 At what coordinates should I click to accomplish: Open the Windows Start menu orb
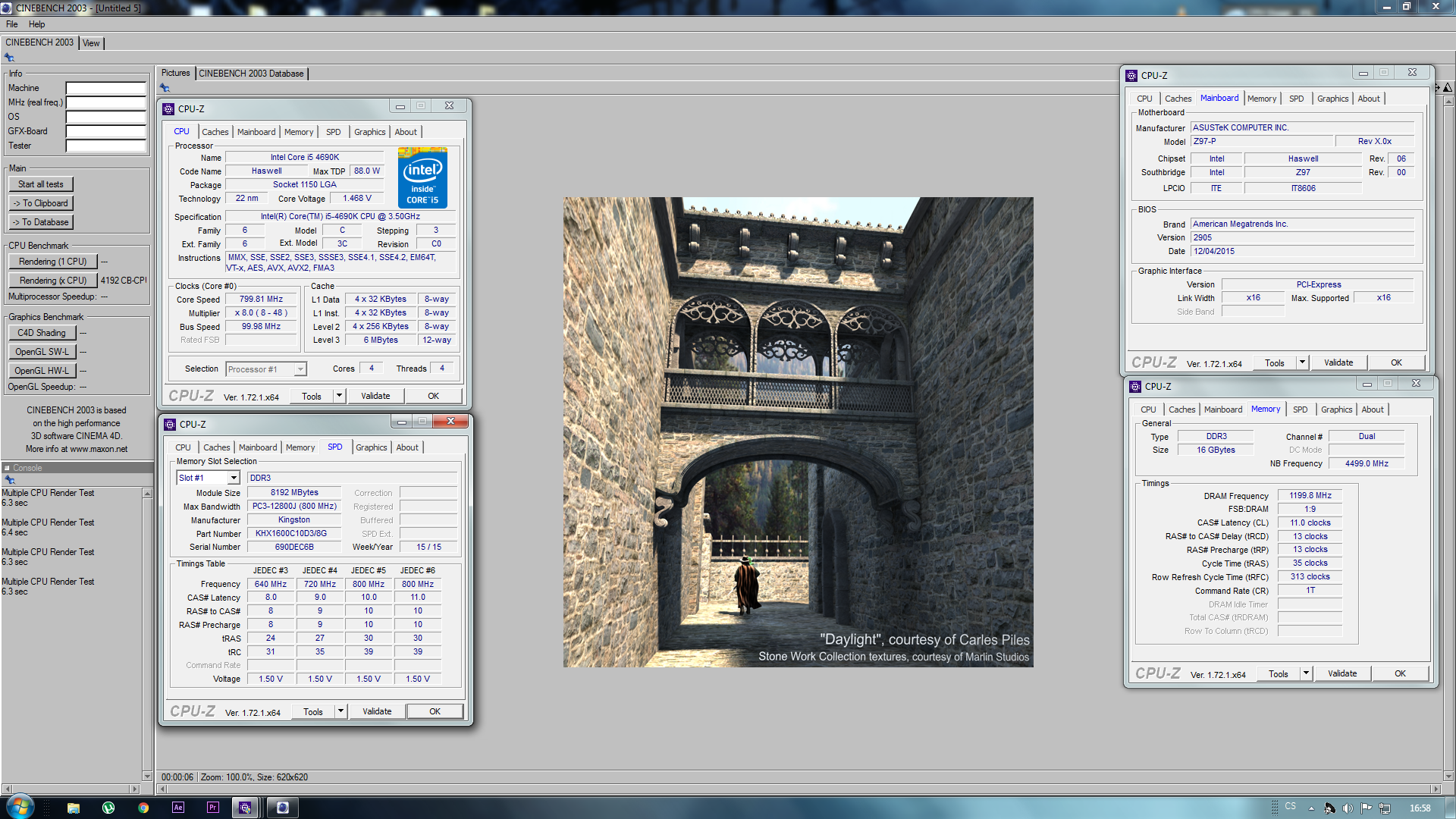(20, 807)
